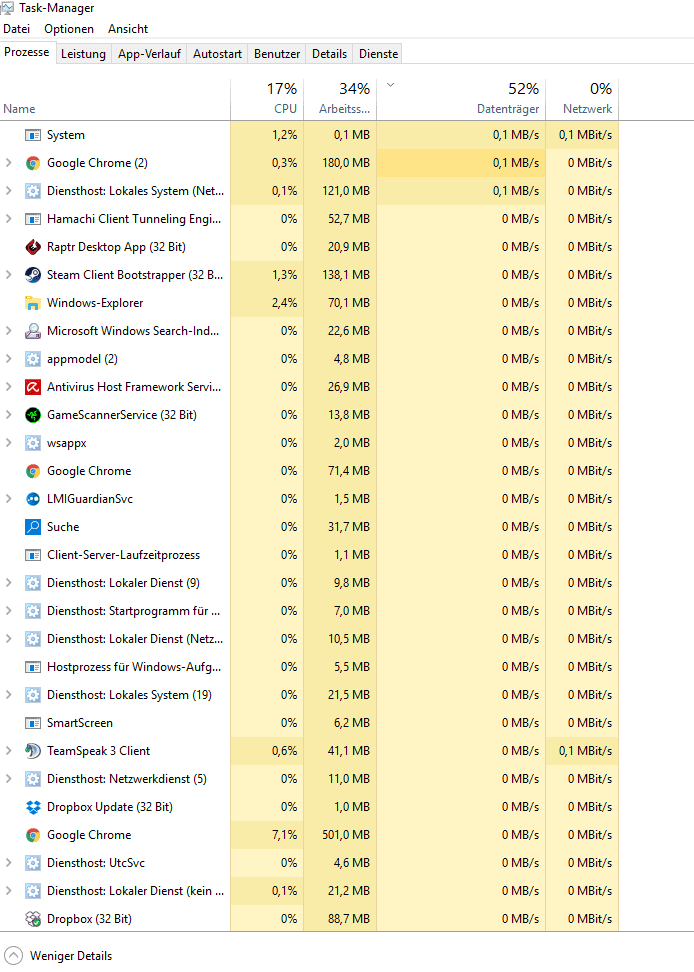Click the TeamSpeak 3 Client icon
The height and width of the screenshot is (972, 694).
[33, 751]
